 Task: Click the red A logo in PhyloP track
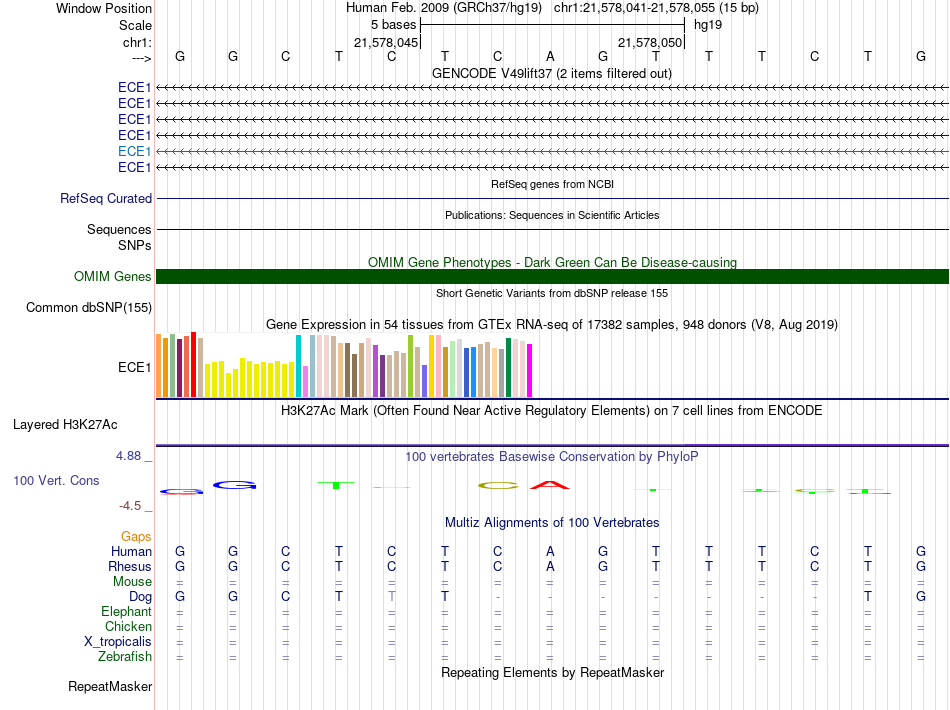(549, 486)
